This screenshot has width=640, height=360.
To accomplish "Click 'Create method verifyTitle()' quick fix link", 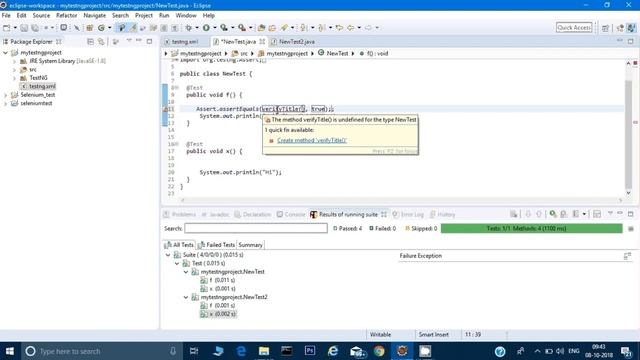I will (x=311, y=140).
